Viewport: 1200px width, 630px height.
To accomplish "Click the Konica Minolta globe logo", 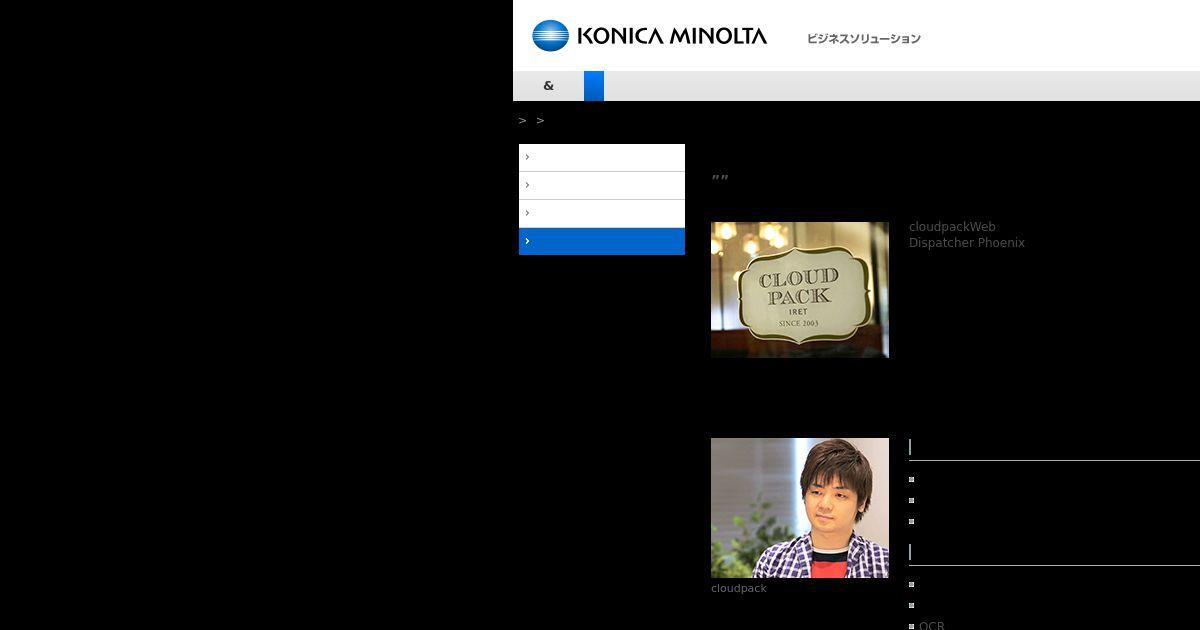I will pos(550,36).
